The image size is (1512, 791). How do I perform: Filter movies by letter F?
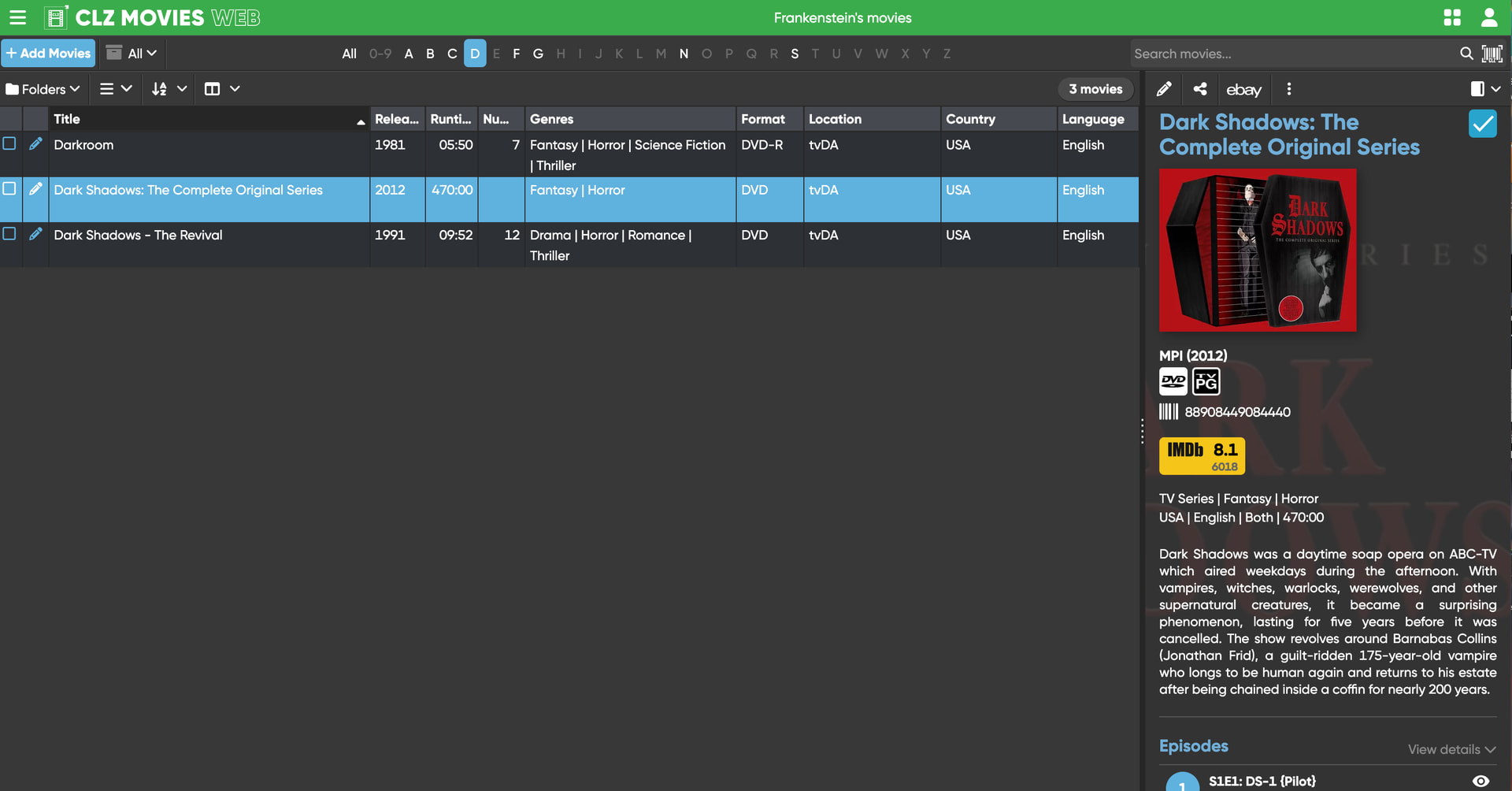click(517, 54)
